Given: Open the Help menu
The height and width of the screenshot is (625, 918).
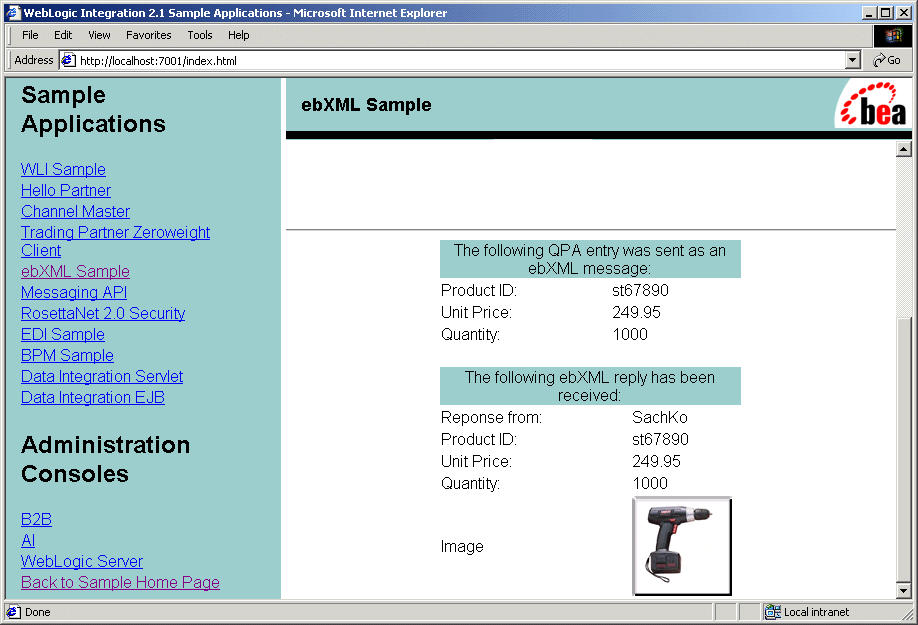Looking at the screenshot, I should pyautogui.click(x=238, y=35).
